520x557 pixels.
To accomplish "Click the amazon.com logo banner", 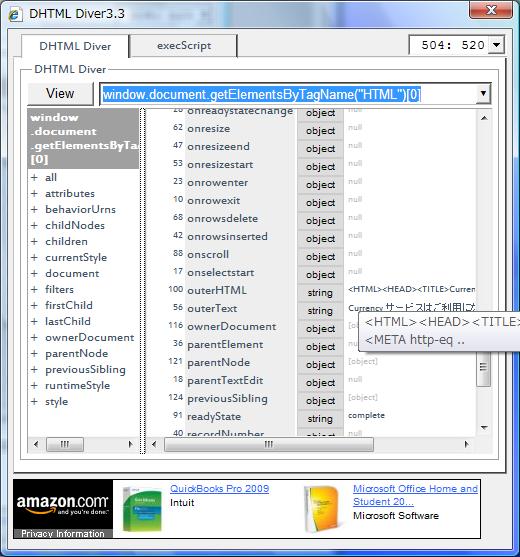I will click(63, 504).
